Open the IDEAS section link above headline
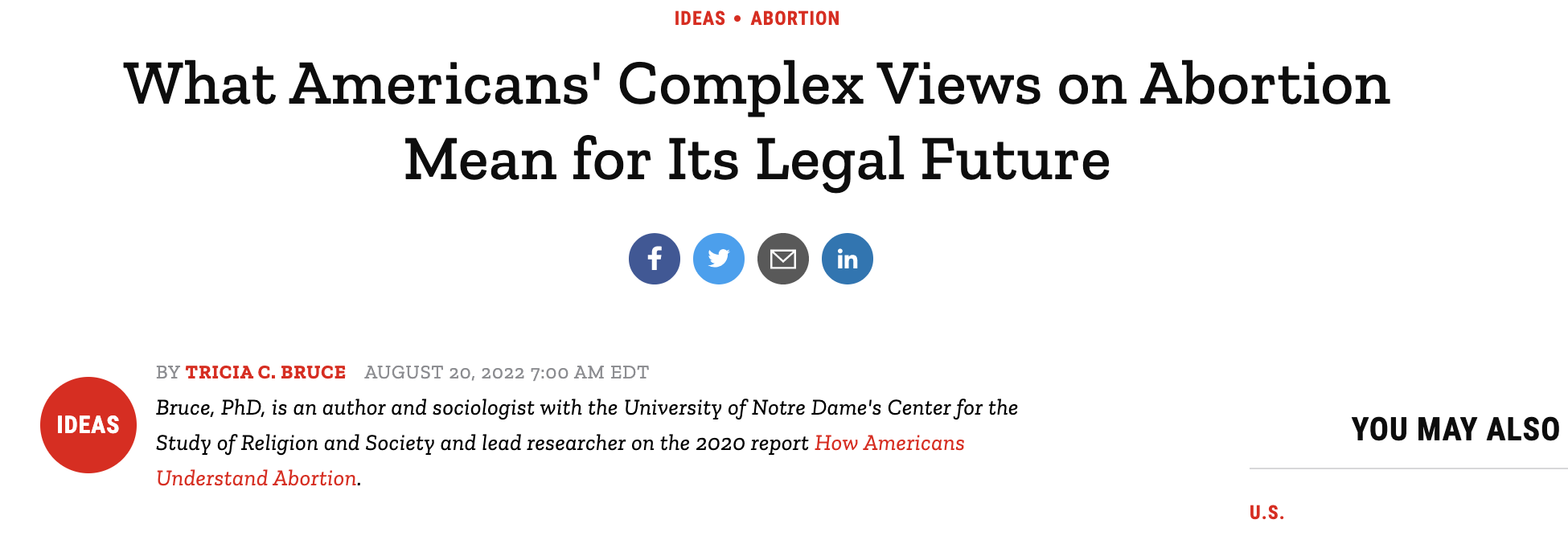 tap(700, 18)
